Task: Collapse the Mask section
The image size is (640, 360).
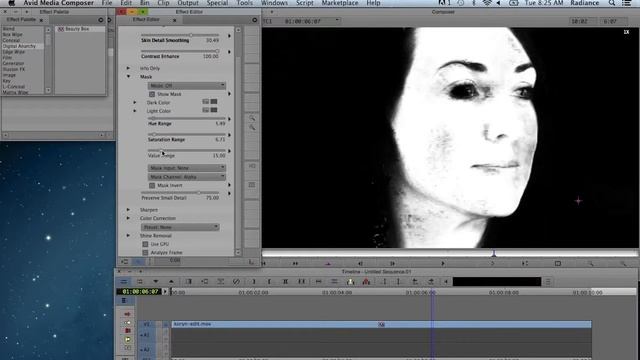Action: click(x=128, y=76)
